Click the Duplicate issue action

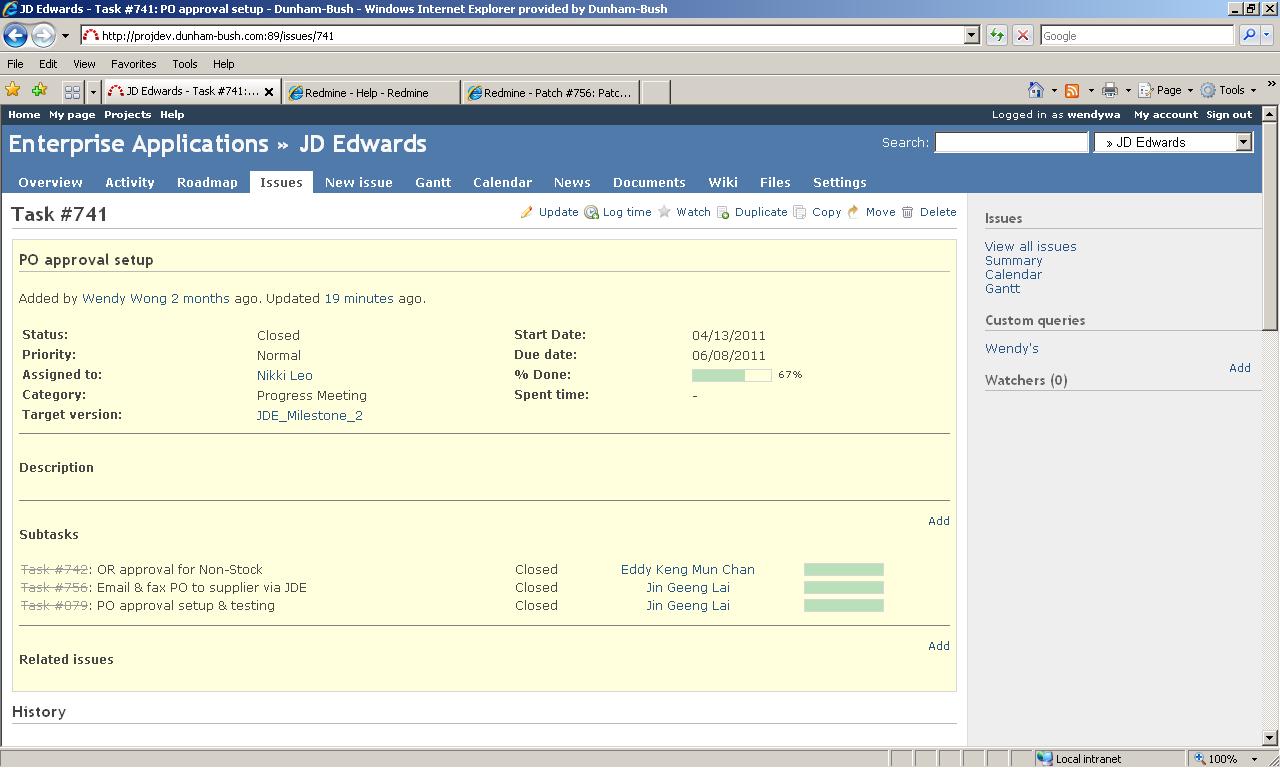point(752,212)
